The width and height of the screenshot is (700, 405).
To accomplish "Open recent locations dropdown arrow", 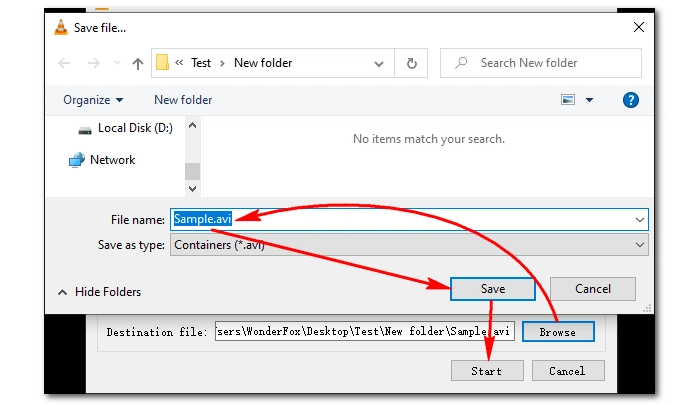I will 116,63.
